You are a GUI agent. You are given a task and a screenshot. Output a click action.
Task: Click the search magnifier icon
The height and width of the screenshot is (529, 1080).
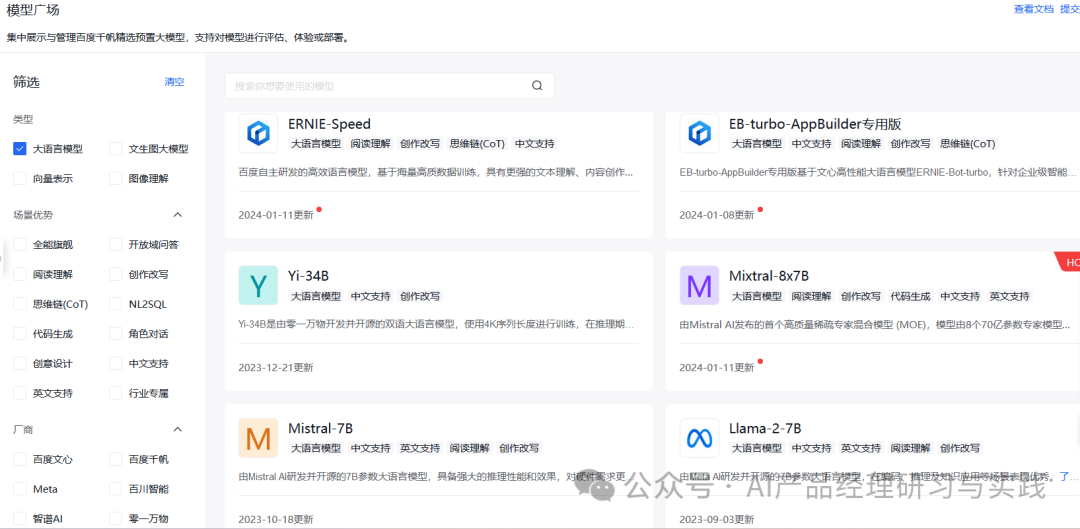pyautogui.click(x=537, y=86)
